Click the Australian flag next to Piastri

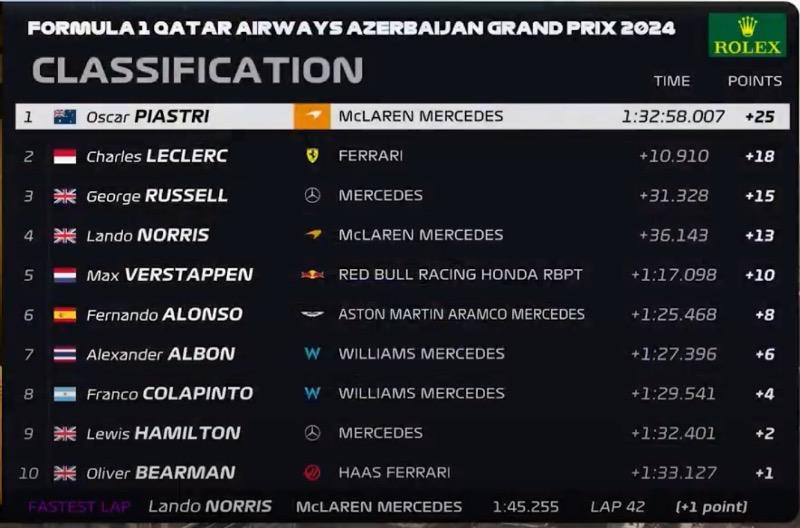pos(65,117)
